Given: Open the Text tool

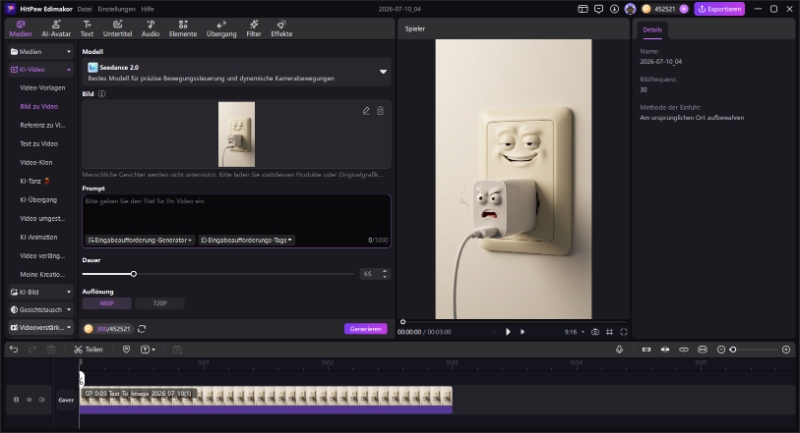Looking at the screenshot, I should point(87,29).
